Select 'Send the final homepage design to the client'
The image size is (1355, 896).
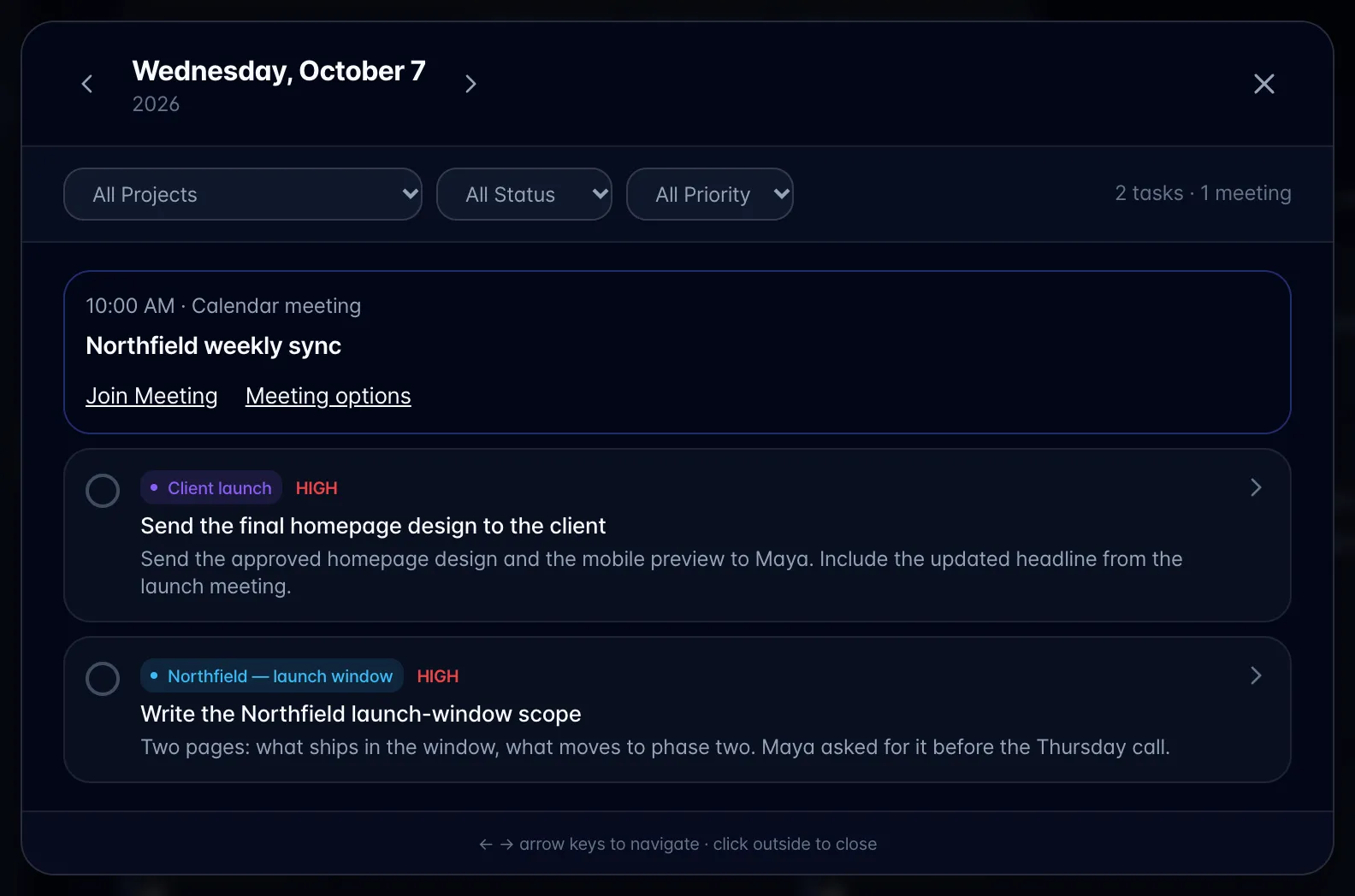tap(373, 526)
